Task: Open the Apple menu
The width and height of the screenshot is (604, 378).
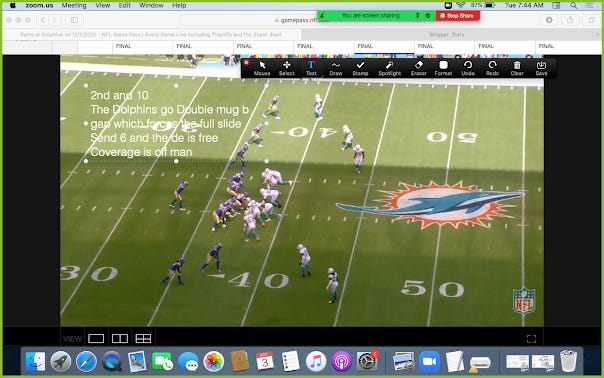Action: [x=13, y=5]
